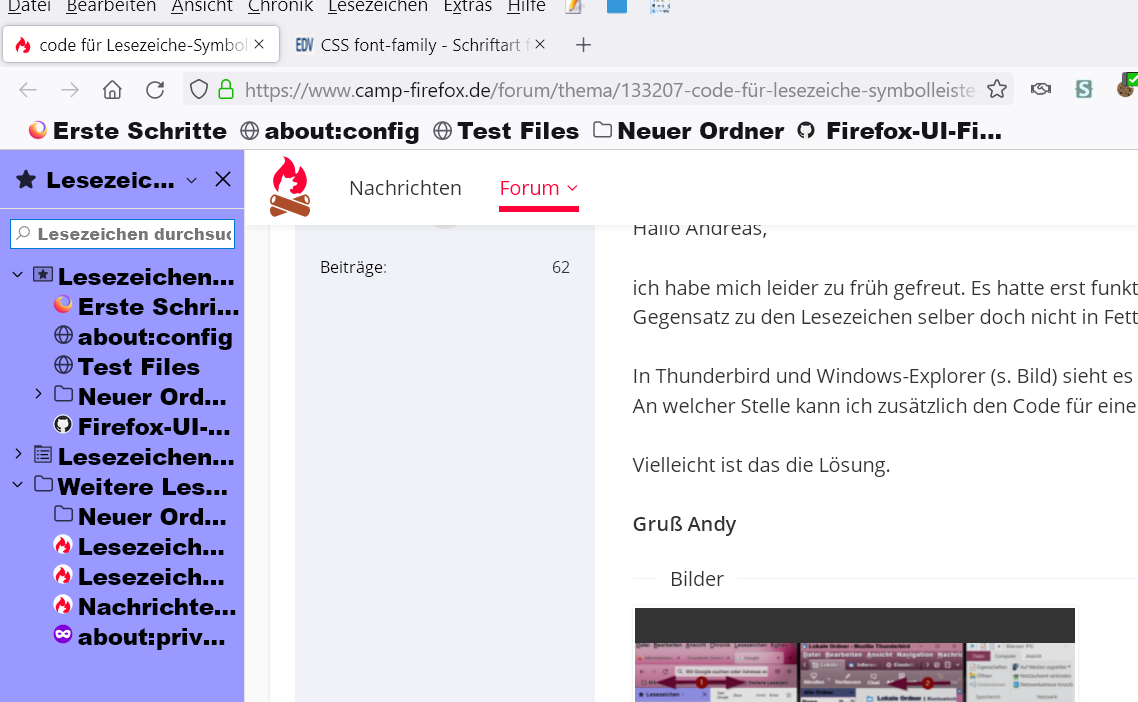Screen dimensions: 1138x702
Task: Close the CSS font-family tab
Action: pos(540,44)
